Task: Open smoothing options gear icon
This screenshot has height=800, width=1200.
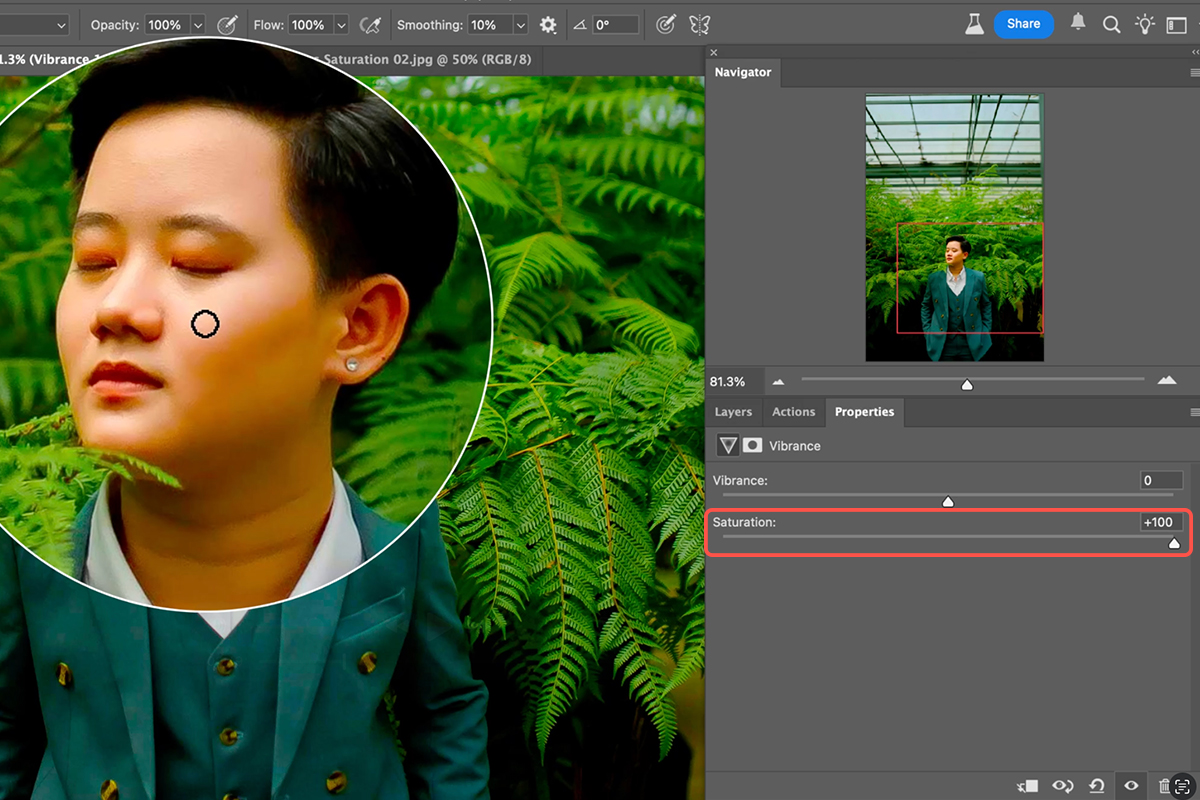Action: 548,25
